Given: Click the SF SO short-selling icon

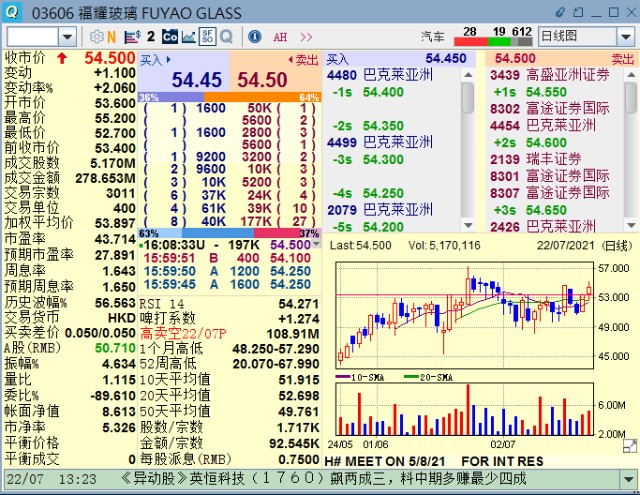Looking at the screenshot, I should click(x=207, y=37).
